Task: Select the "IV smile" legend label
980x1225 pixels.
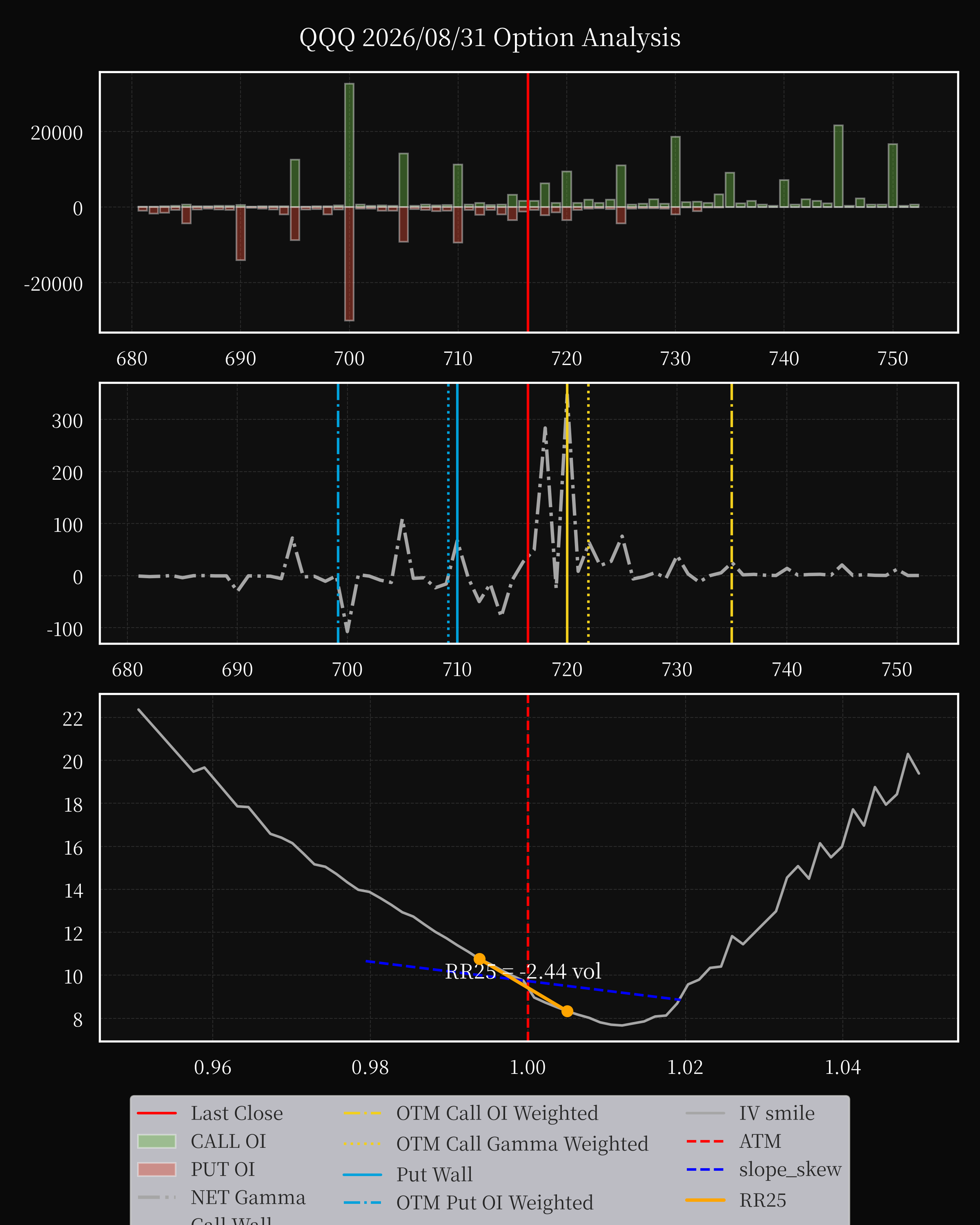Action: click(777, 1113)
